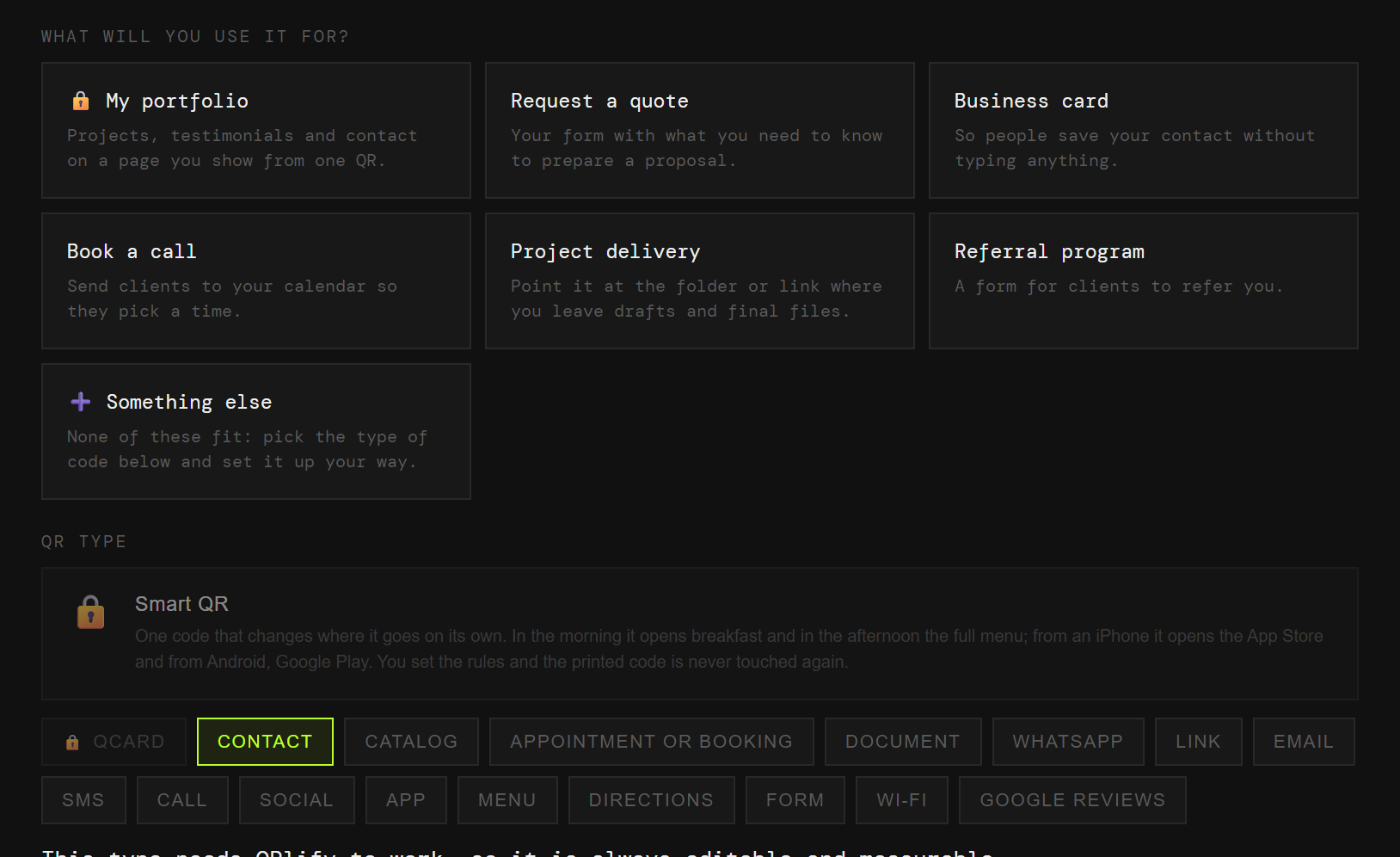Click the lock icon on the QCARD chip
Screen dimensions: 1400x857
(x=72, y=742)
